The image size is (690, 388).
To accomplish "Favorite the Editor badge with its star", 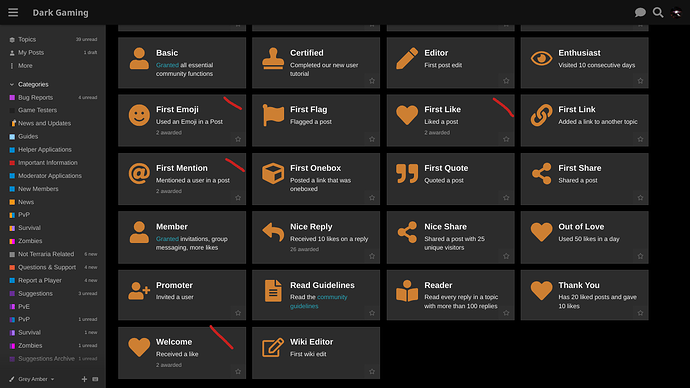I will point(506,81).
